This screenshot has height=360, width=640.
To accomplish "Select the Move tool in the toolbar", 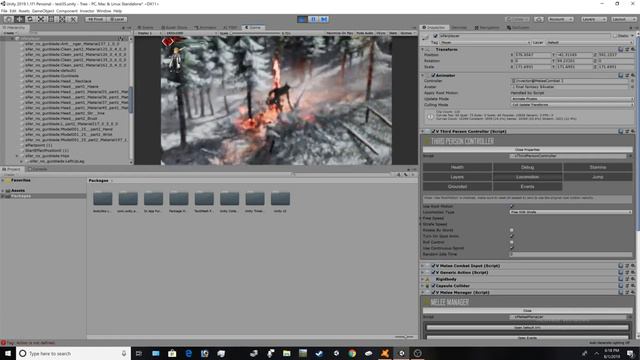I will (x=19, y=19).
